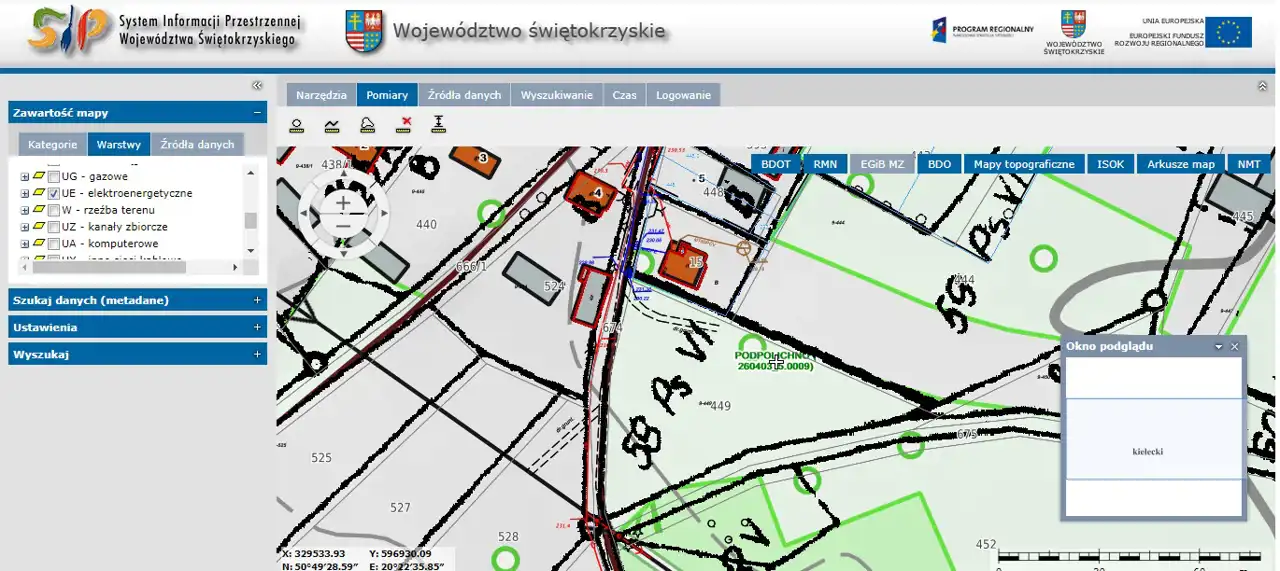Click the layer list vertical scrollbar thumb
Image resolution: width=1280 pixels, height=571 pixels.
250,221
